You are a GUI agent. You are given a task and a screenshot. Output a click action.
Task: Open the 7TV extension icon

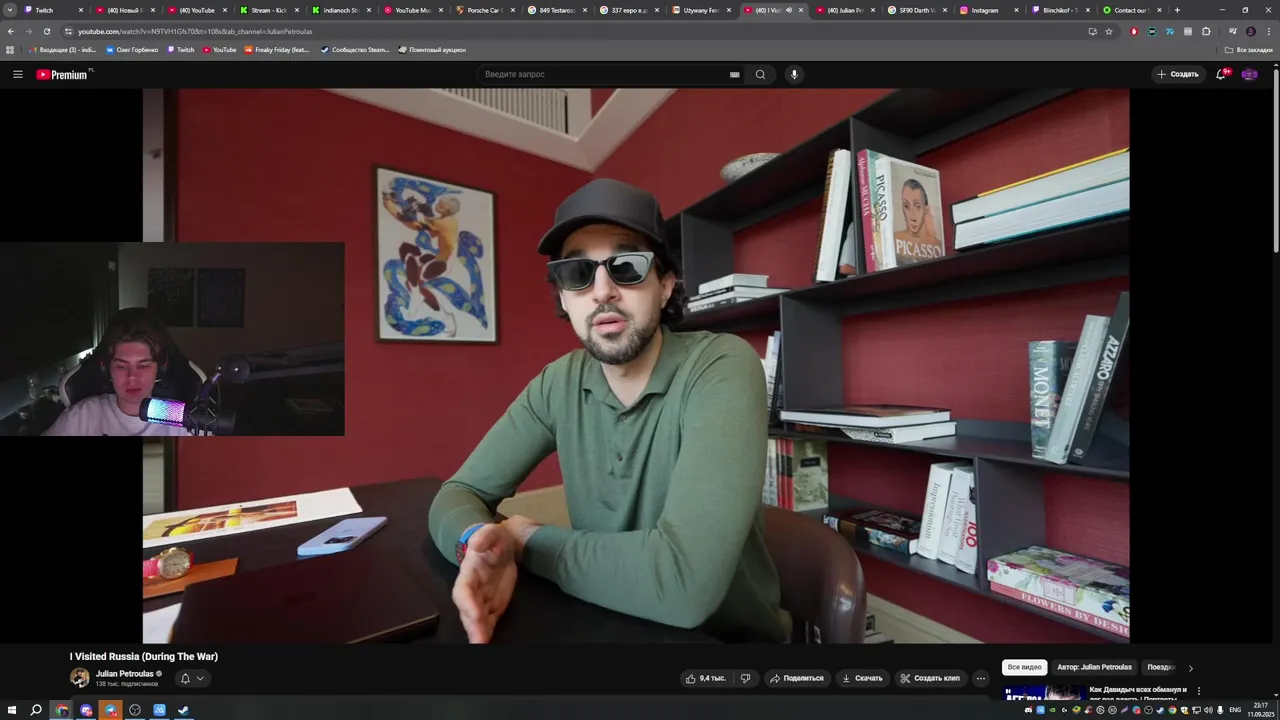tap(1170, 31)
